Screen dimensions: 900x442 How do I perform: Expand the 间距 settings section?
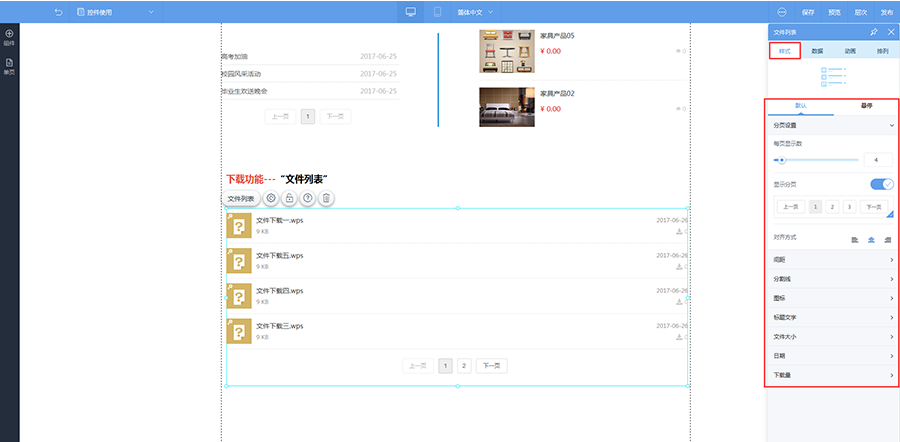833,259
